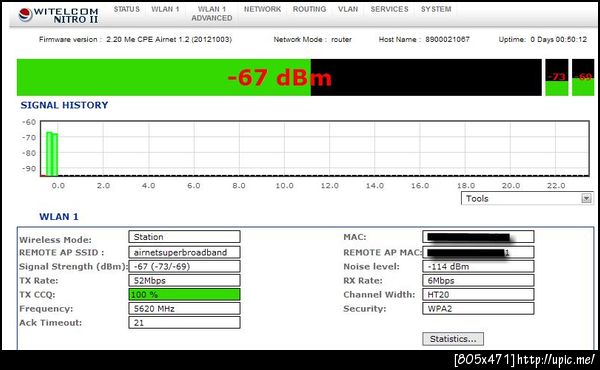This screenshot has width=600, height=370.
Task: Click the Signal Strength -67 (-73/-69) field
Action: point(184,266)
